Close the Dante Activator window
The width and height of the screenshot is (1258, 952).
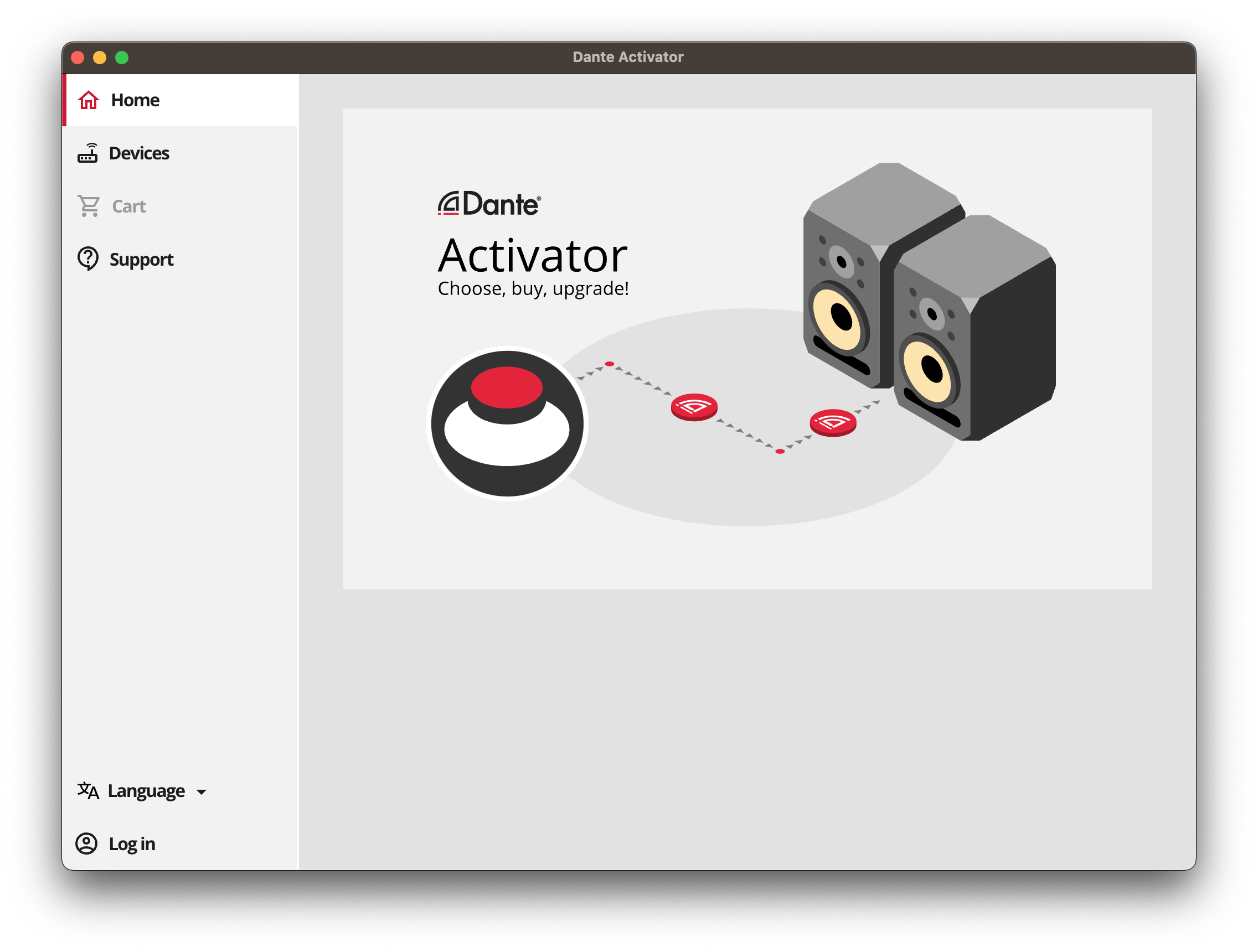click(78, 58)
